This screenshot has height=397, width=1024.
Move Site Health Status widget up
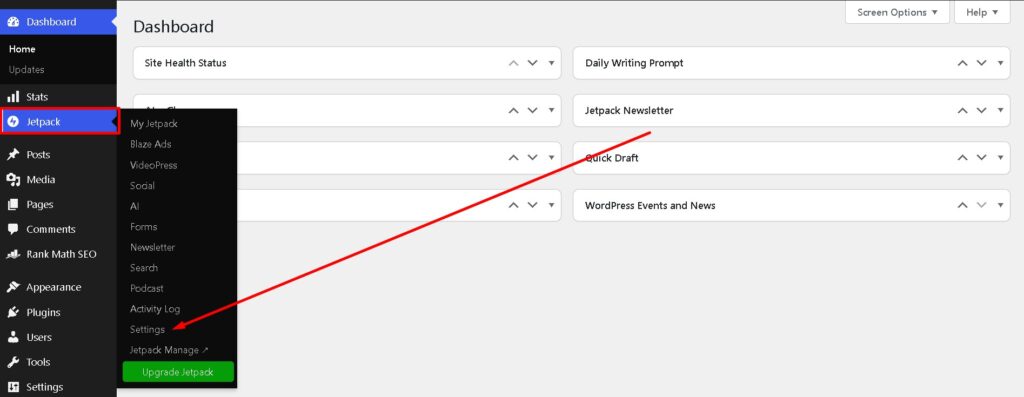pos(514,63)
